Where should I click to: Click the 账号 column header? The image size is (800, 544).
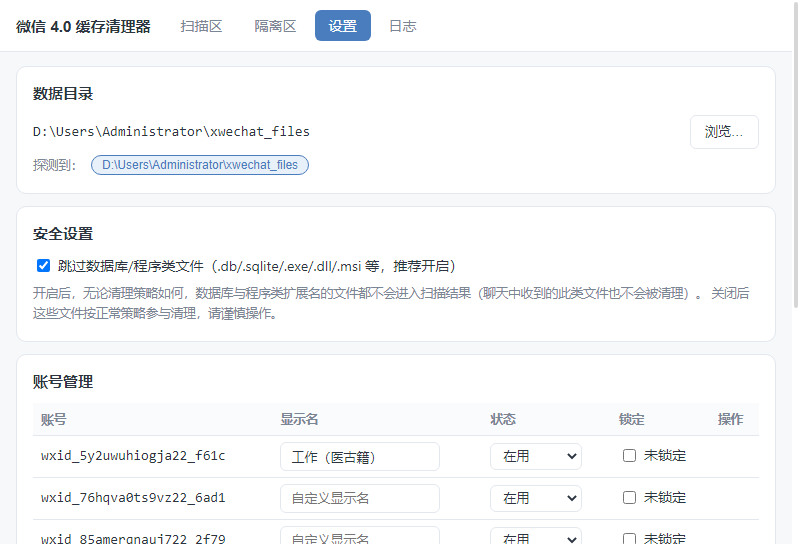click(x=54, y=419)
